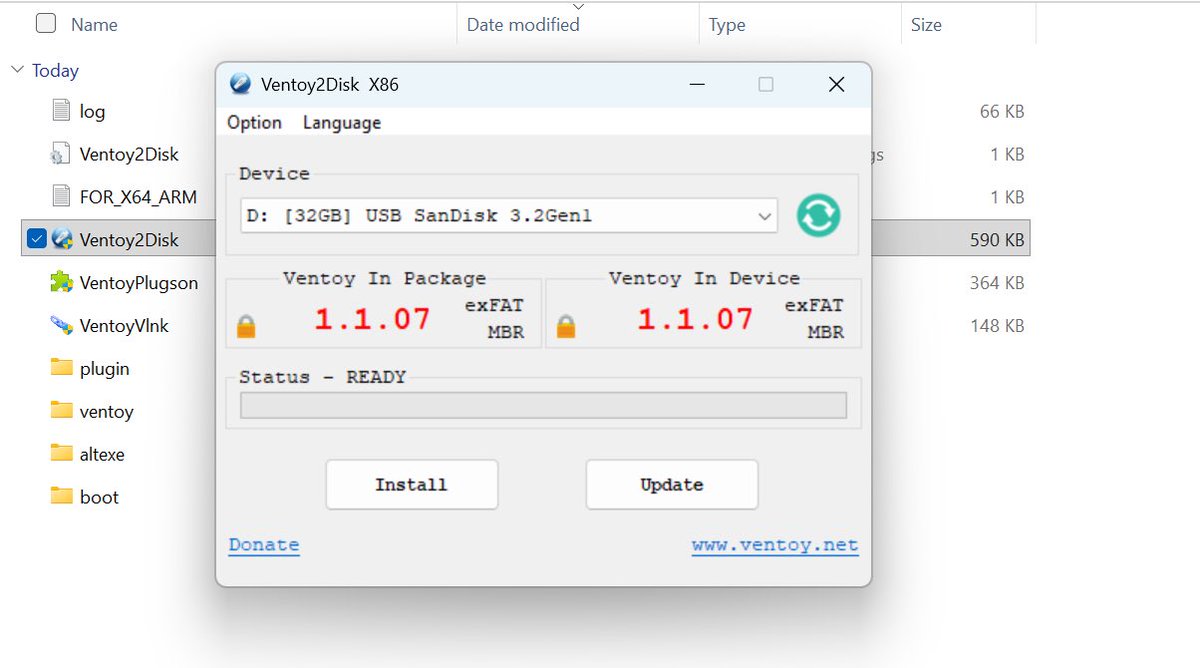
Task: Open the Option menu
Action: coord(254,123)
